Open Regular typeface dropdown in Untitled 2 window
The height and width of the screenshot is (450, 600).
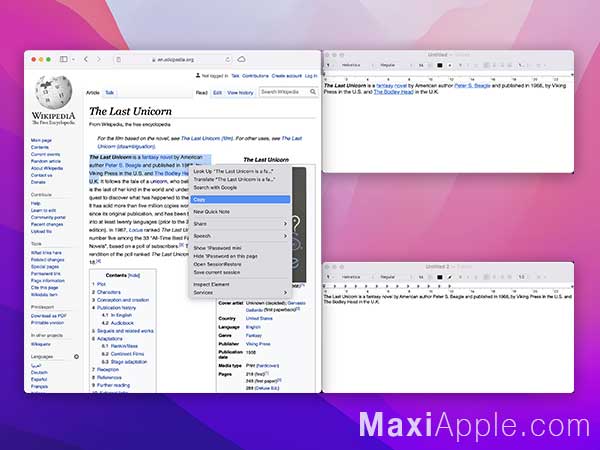[394, 277]
